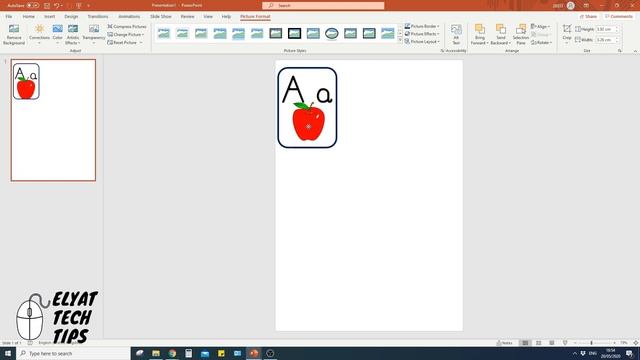Apply the first picture style thumbnail
This screenshot has width=640, height=360.
point(164,33)
